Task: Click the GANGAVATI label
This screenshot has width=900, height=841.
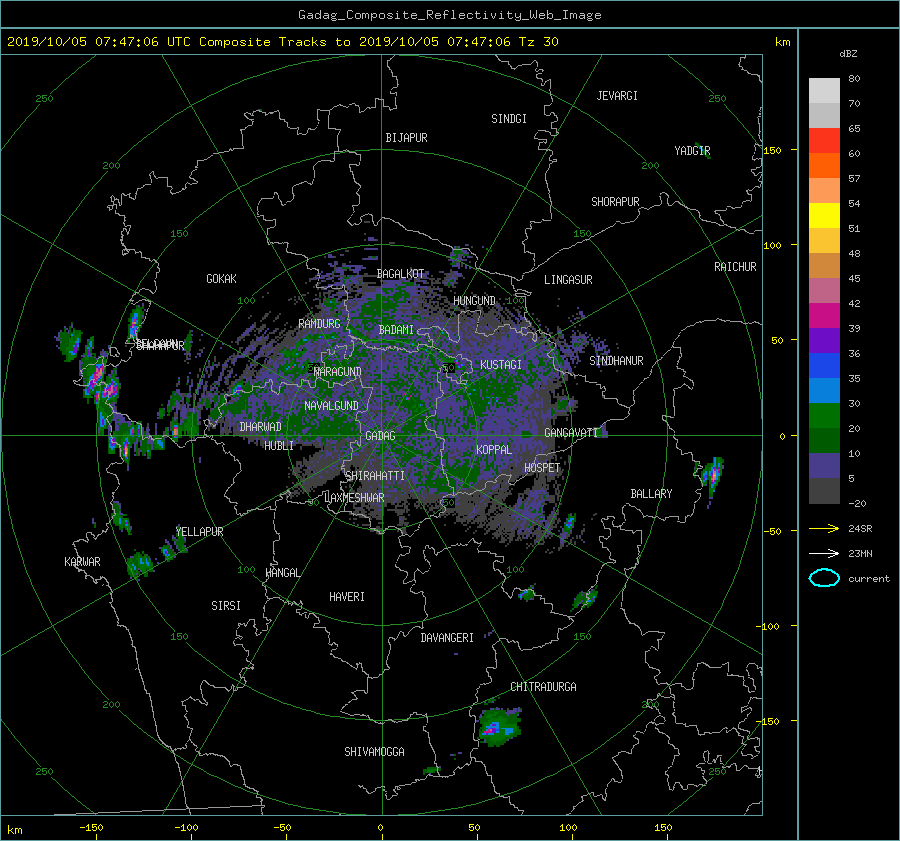Action: click(571, 433)
